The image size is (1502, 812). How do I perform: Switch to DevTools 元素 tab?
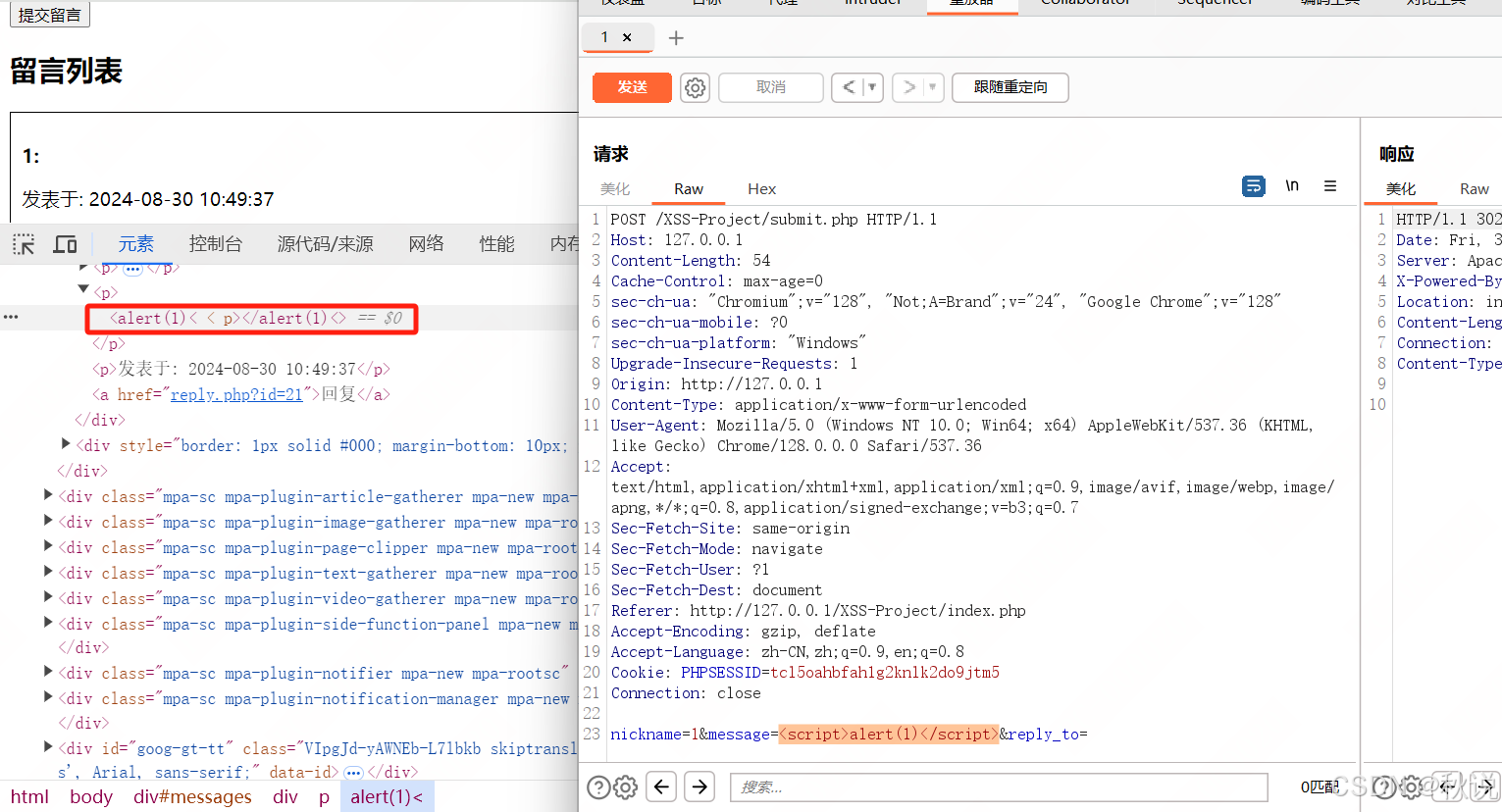pyautogui.click(x=136, y=244)
